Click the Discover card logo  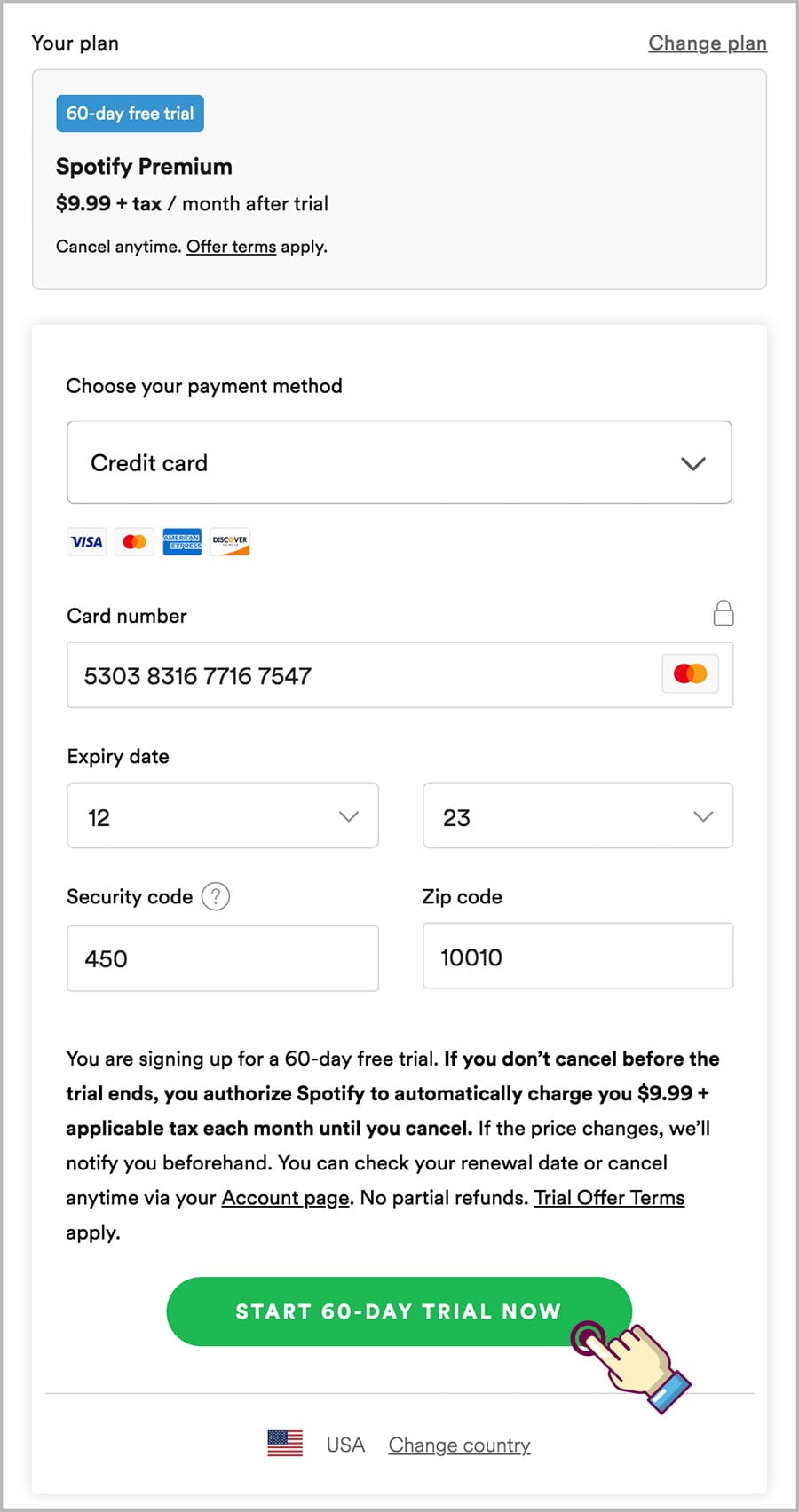[x=230, y=541]
